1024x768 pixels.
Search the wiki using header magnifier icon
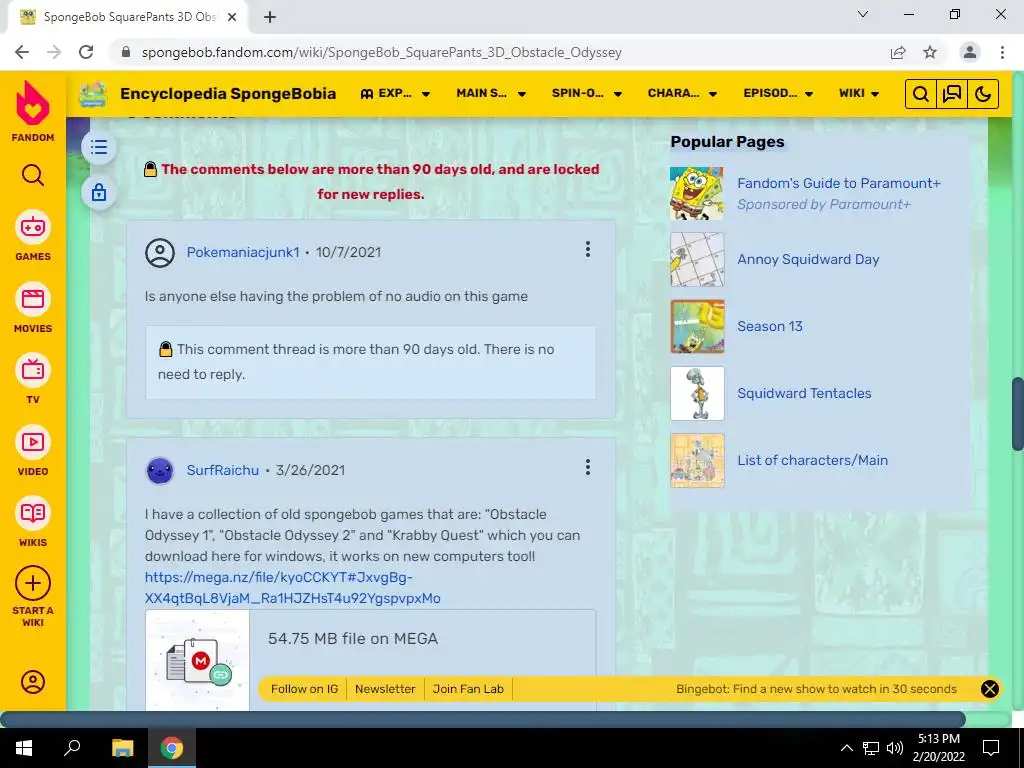tap(921, 94)
